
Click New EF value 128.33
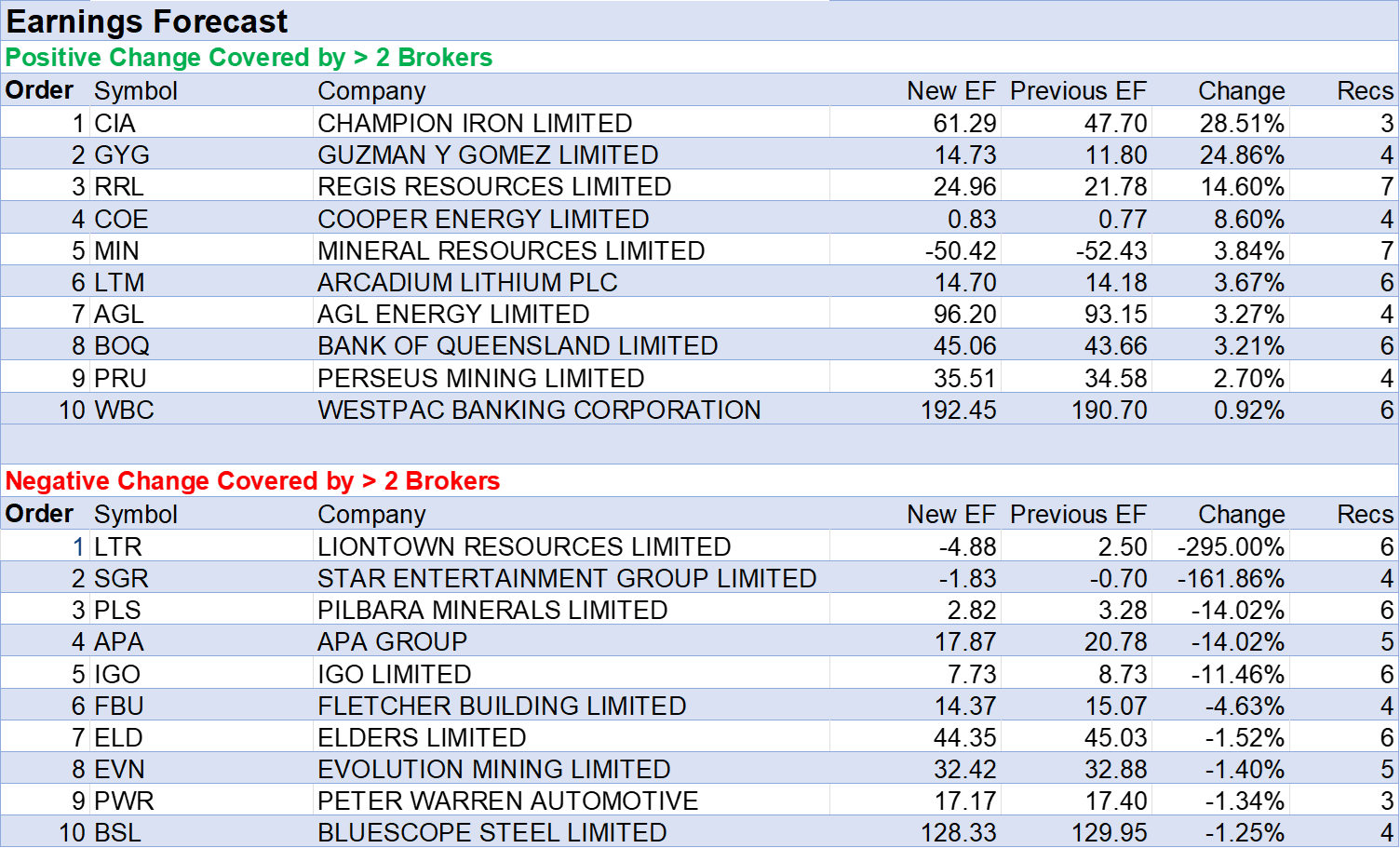click(958, 833)
